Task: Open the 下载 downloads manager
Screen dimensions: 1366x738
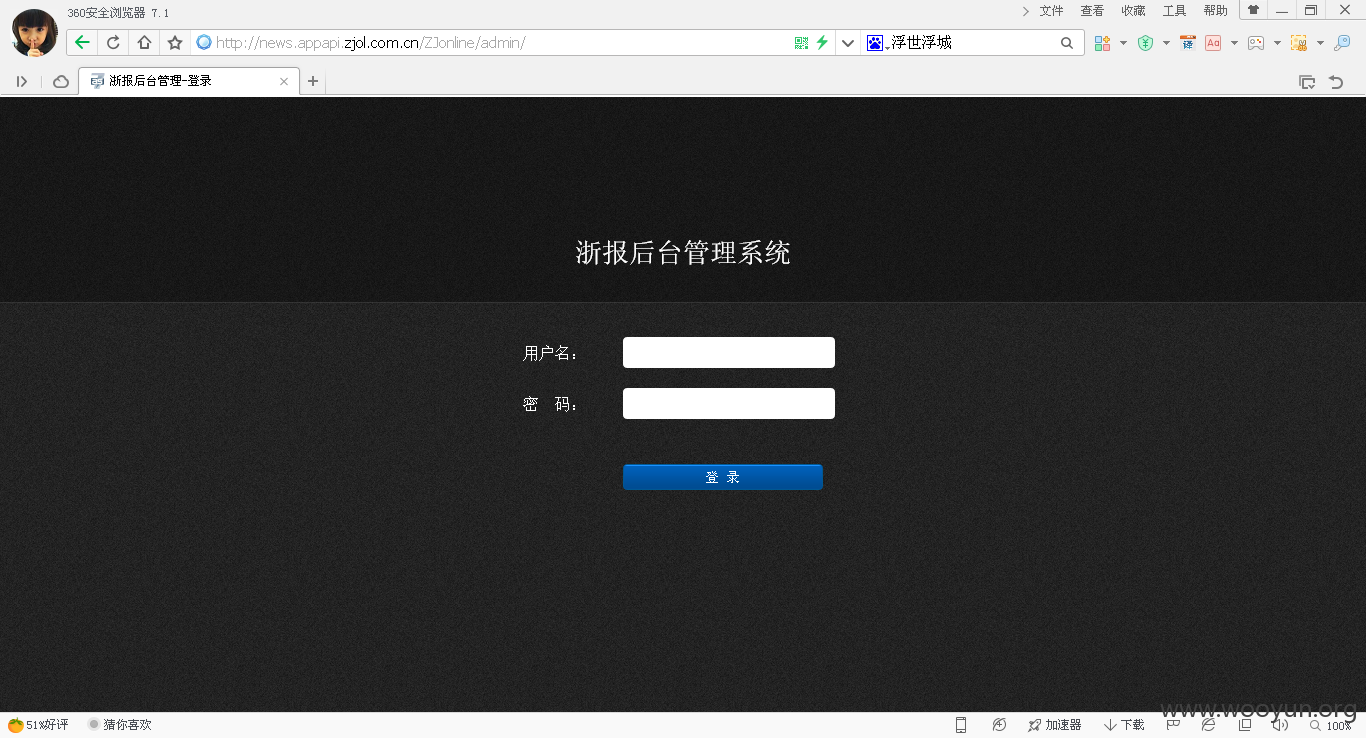Action: tap(1125, 725)
